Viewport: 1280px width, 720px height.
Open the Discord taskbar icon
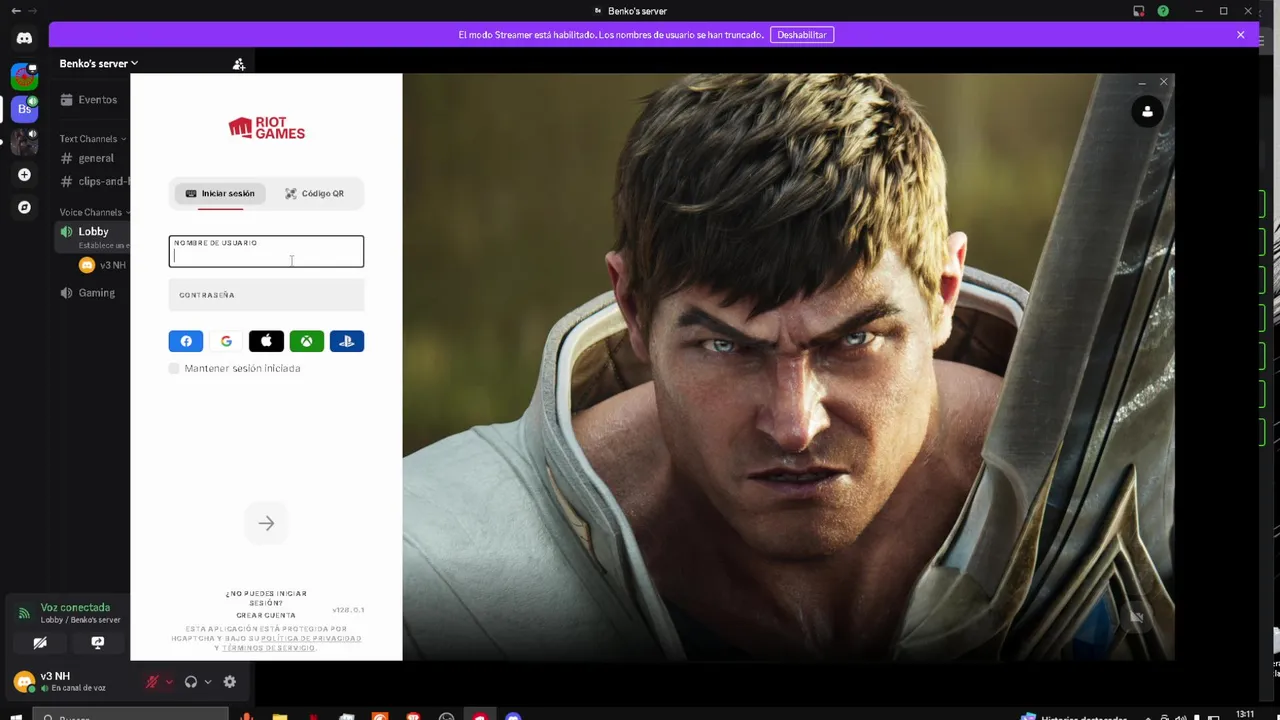[x=513, y=716]
